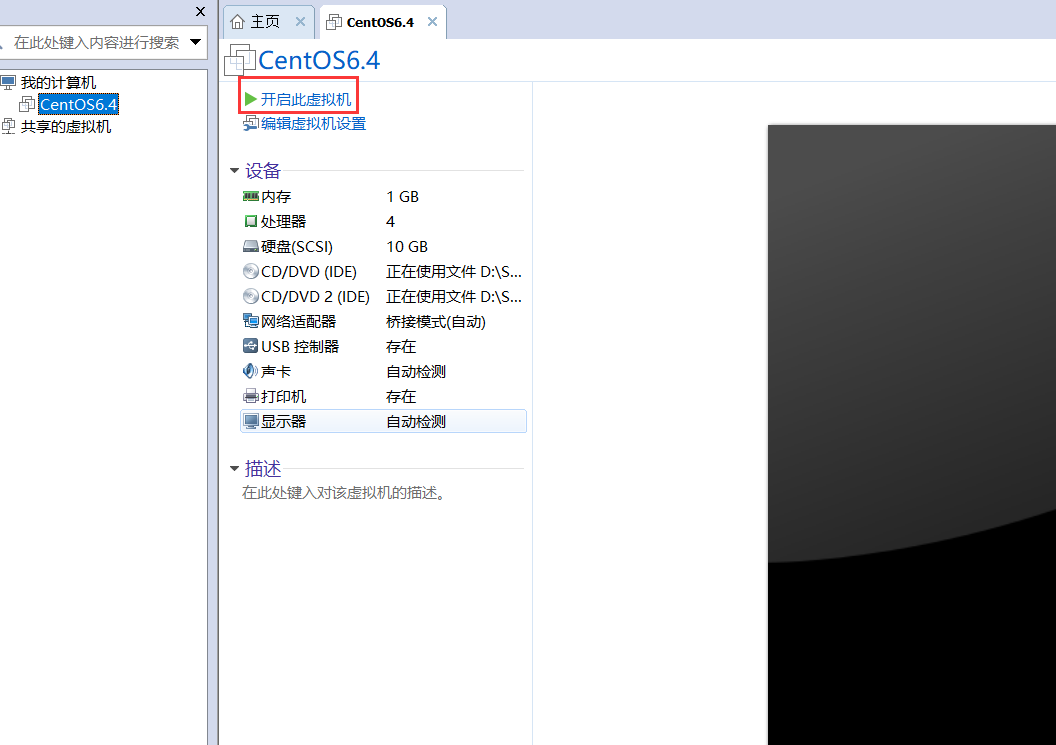Click the large CentOS6.4 title heading

coord(319,60)
